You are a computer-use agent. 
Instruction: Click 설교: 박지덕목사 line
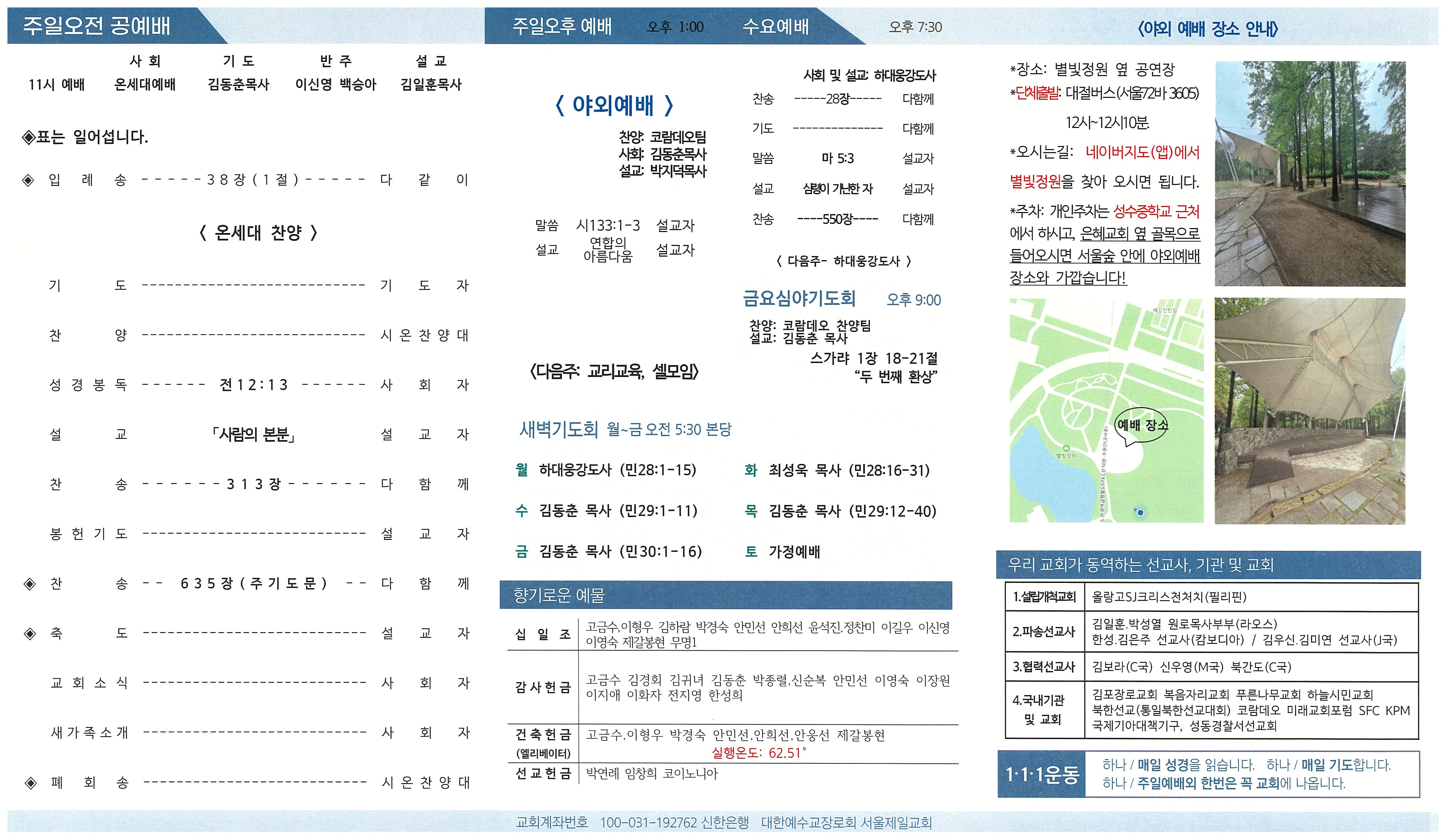(x=663, y=171)
